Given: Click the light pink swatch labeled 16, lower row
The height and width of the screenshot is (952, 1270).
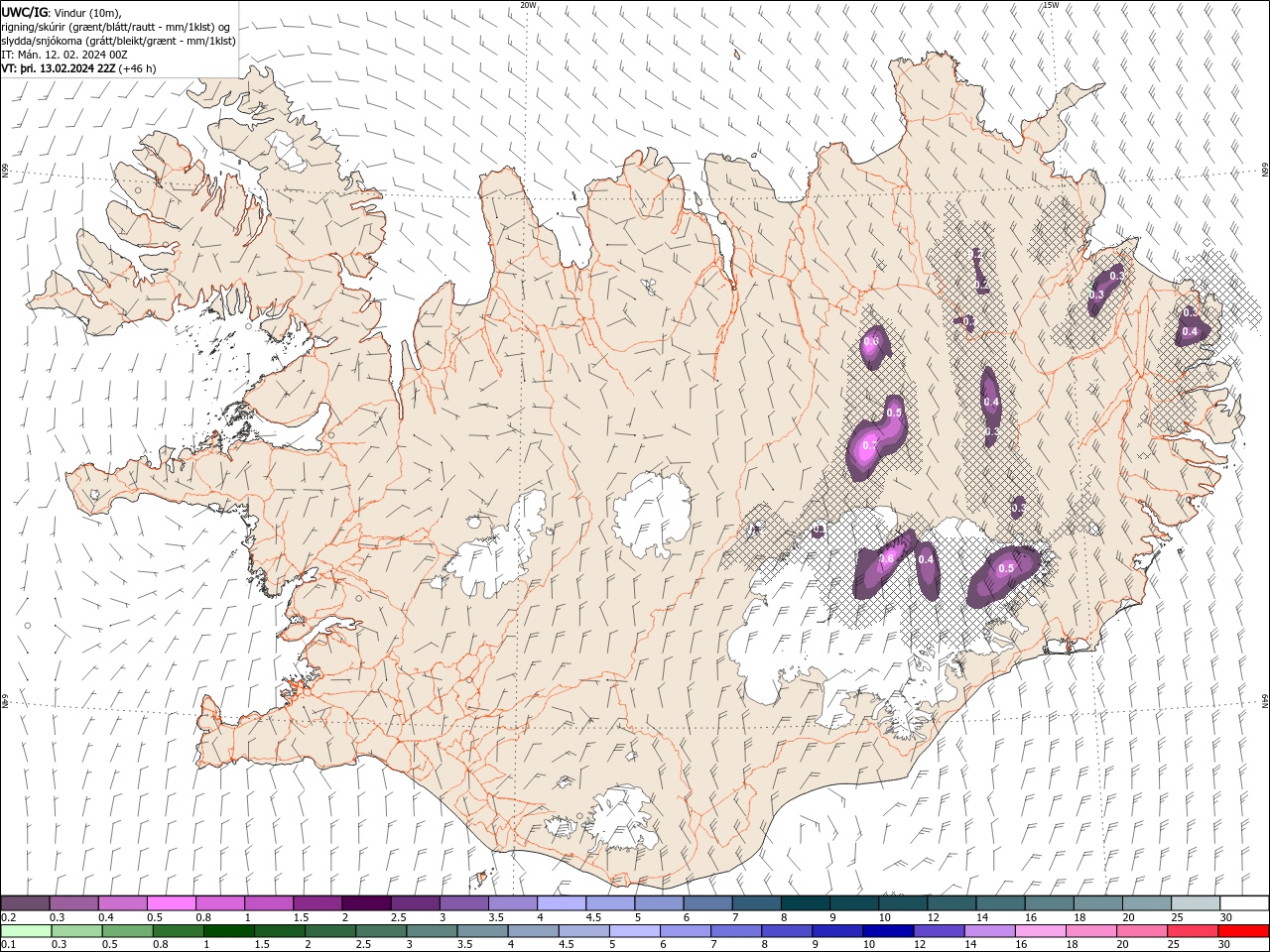Looking at the screenshot, I should tap(1040, 931).
